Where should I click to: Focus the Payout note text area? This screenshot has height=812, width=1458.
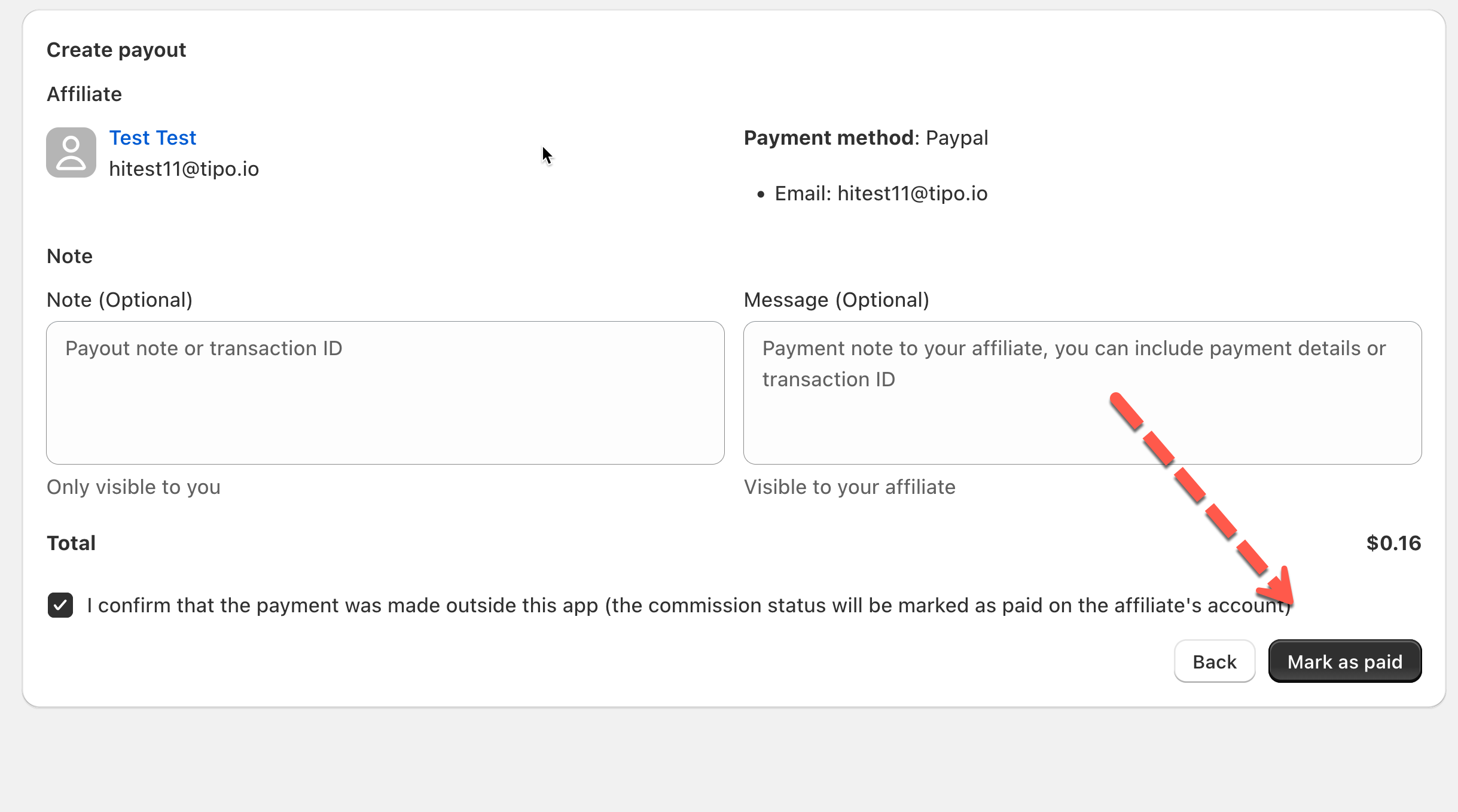[385, 393]
